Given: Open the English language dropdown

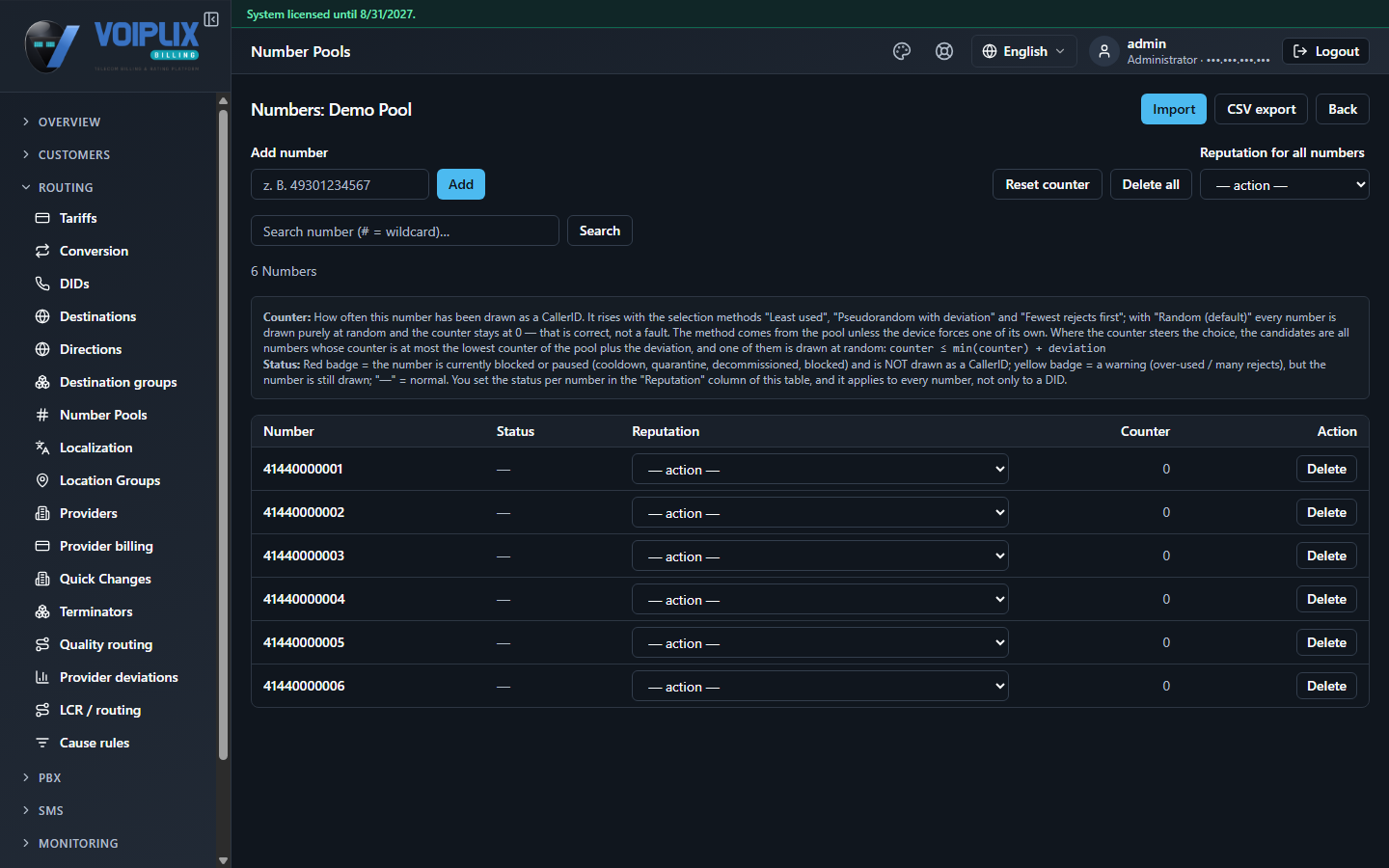Looking at the screenshot, I should click(x=1023, y=51).
